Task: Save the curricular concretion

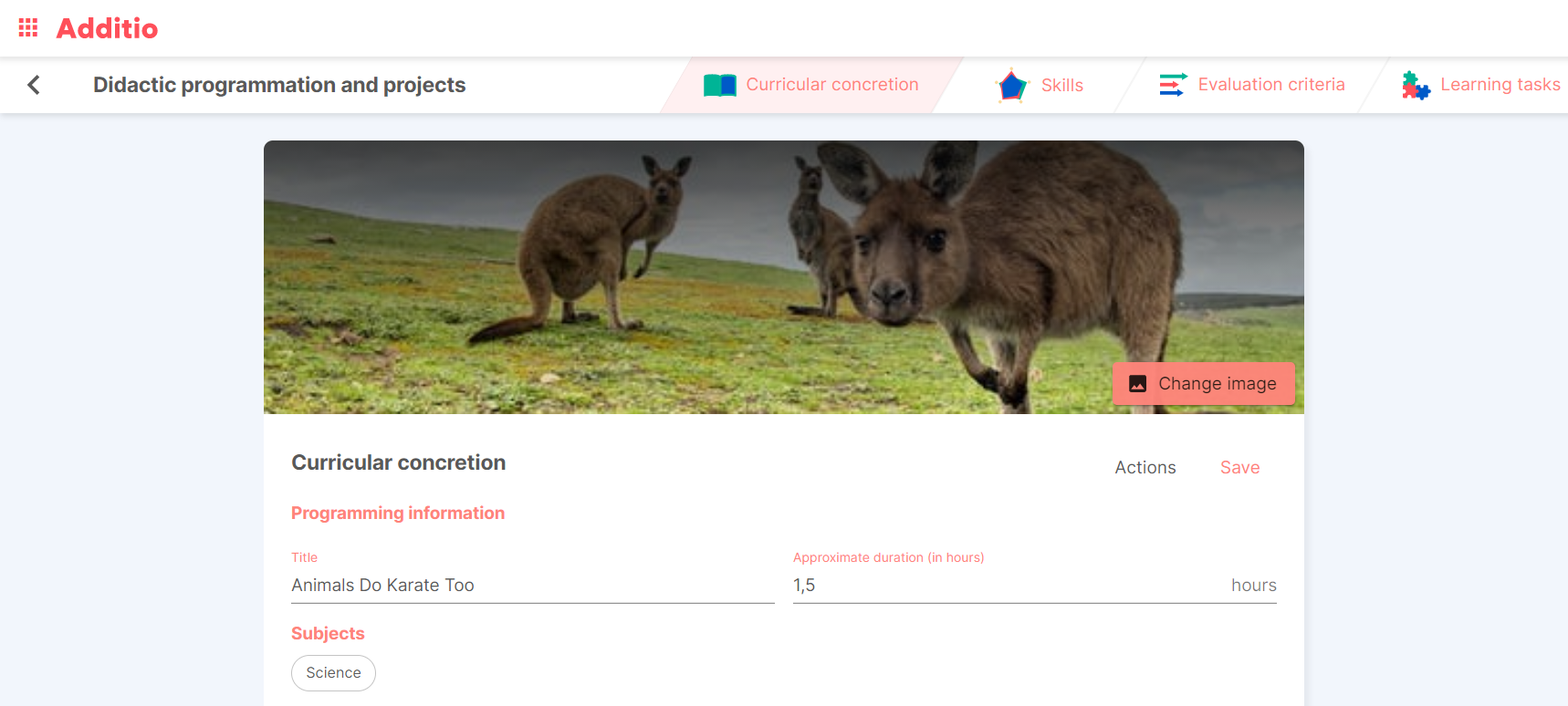Action: [1239, 467]
